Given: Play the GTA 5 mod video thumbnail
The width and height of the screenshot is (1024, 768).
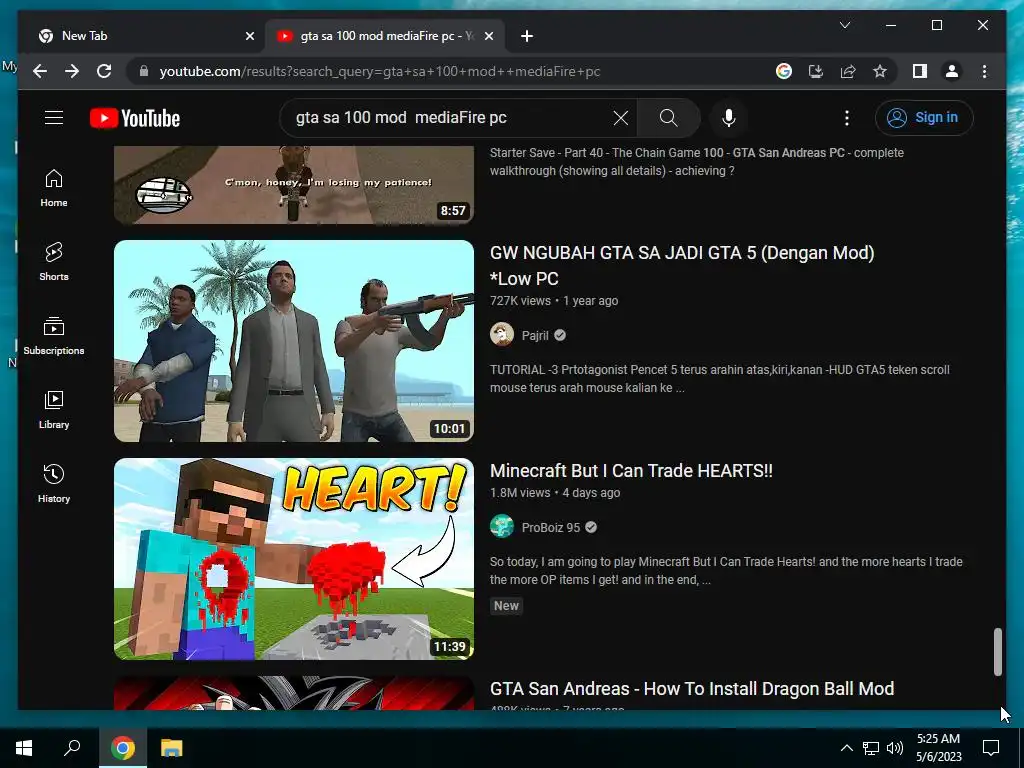Looking at the screenshot, I should (x=294, y=341).
